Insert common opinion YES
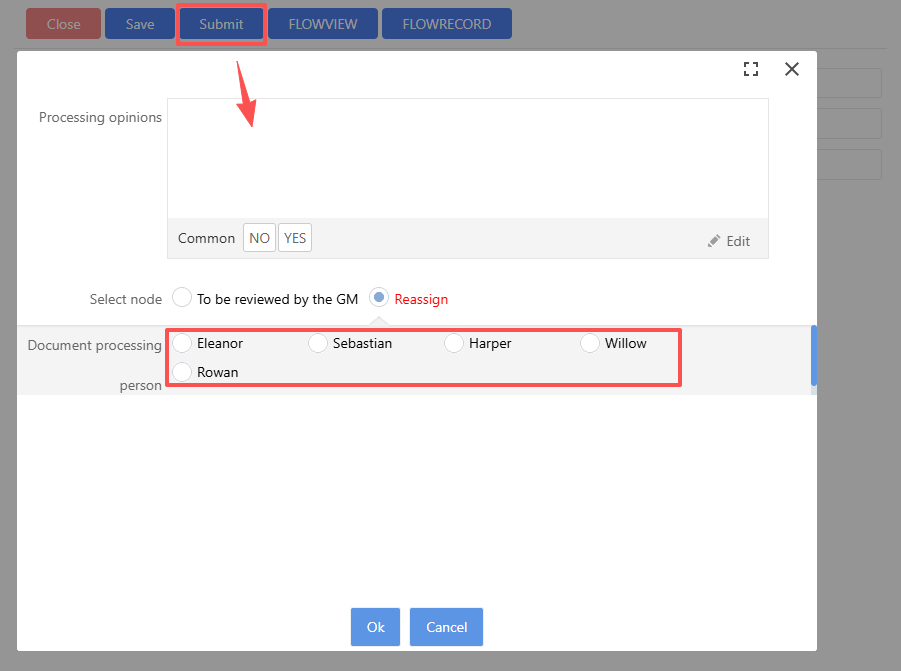Screen dimensions: 901x671 (295, 238)
